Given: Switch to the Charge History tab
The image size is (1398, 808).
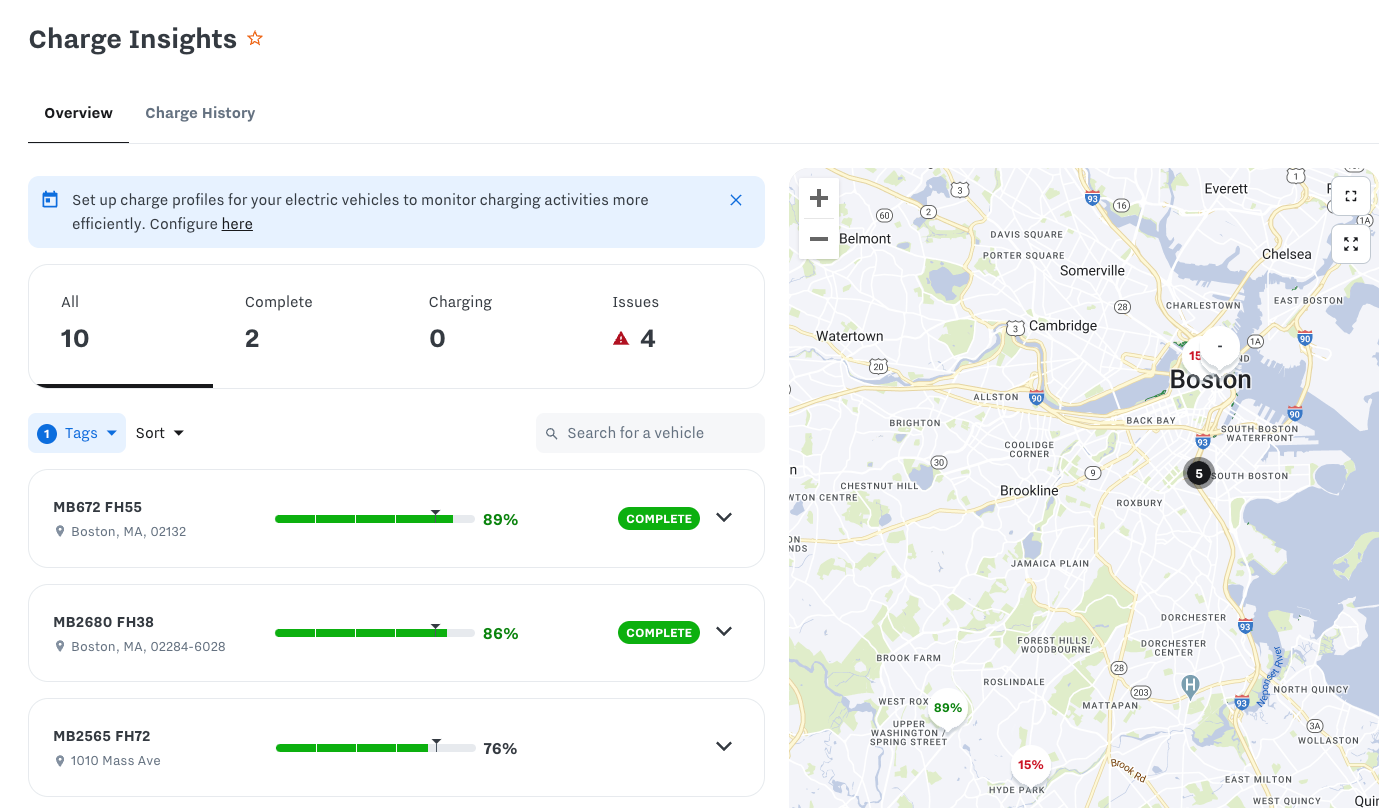Looking at the screenshot, I should (x=200, y=112).
